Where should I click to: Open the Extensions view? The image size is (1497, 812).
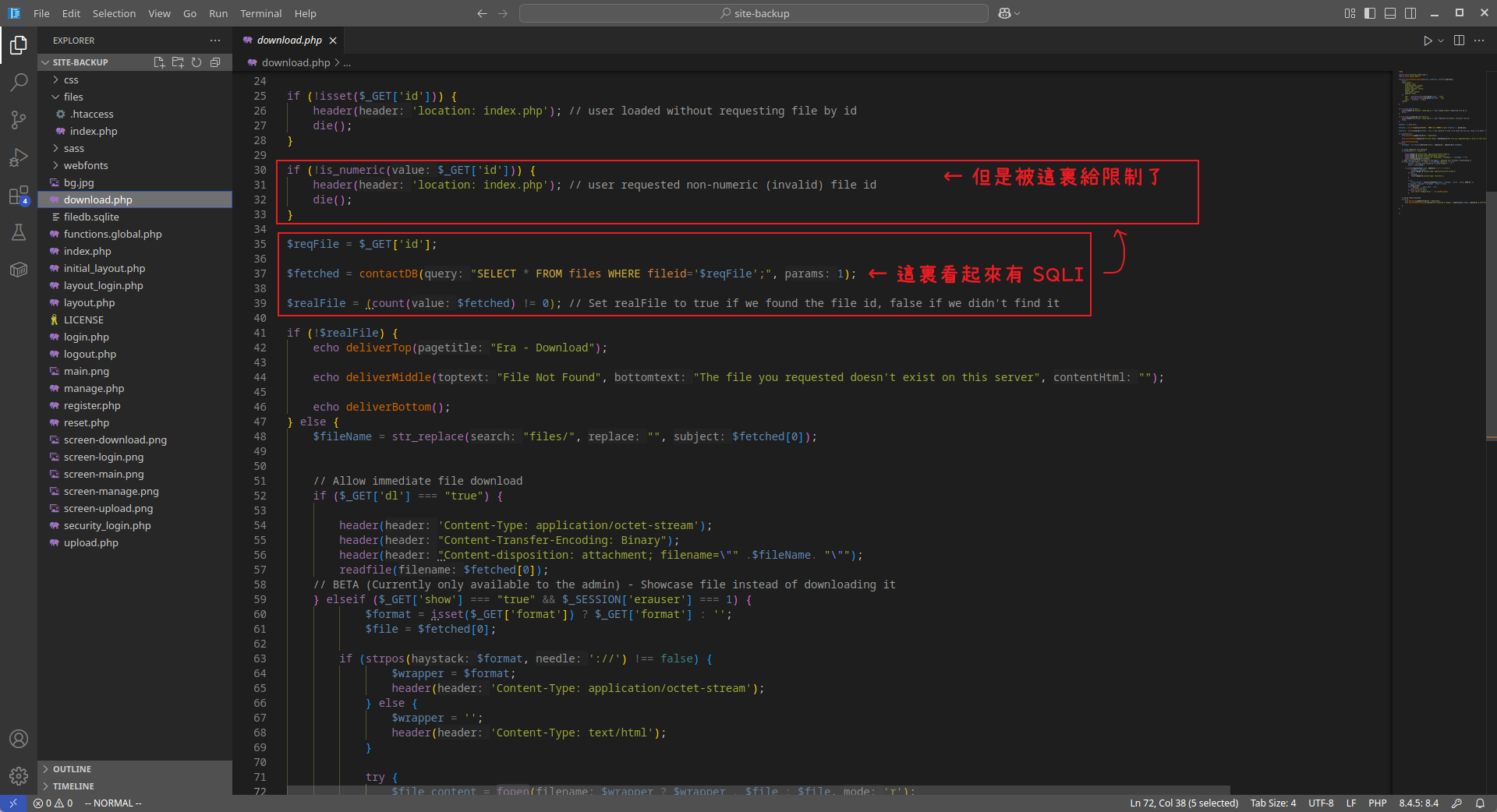click(19, 196)
